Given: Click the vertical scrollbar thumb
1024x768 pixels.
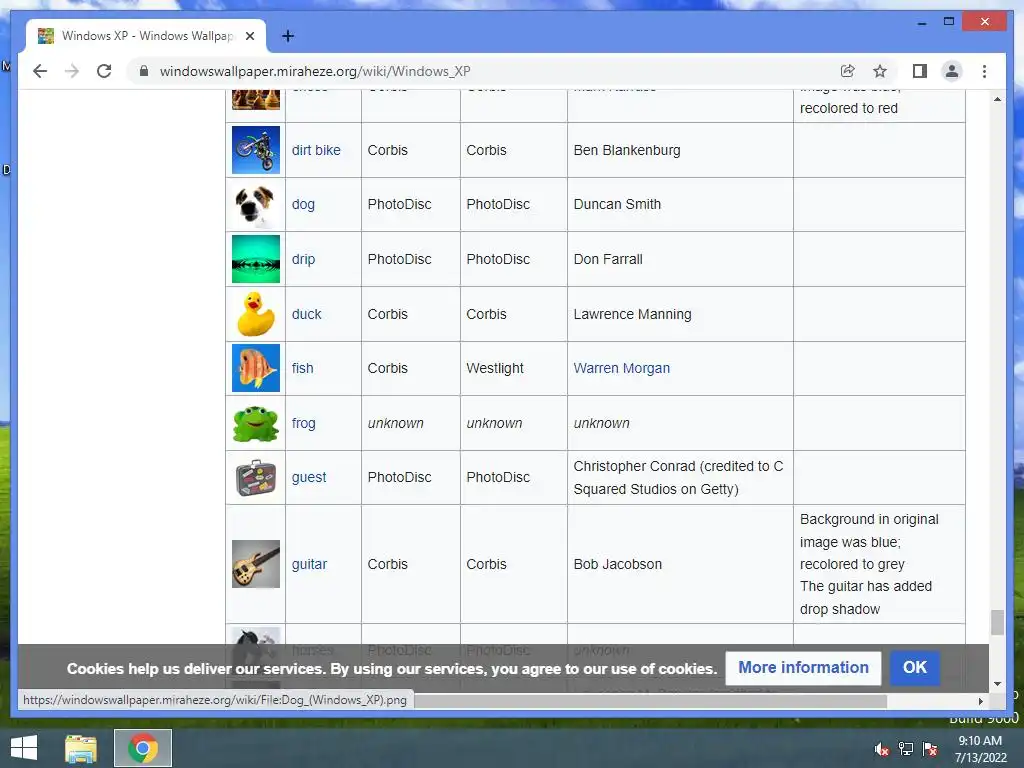Looking at the screenshot, I should [997, 622].
